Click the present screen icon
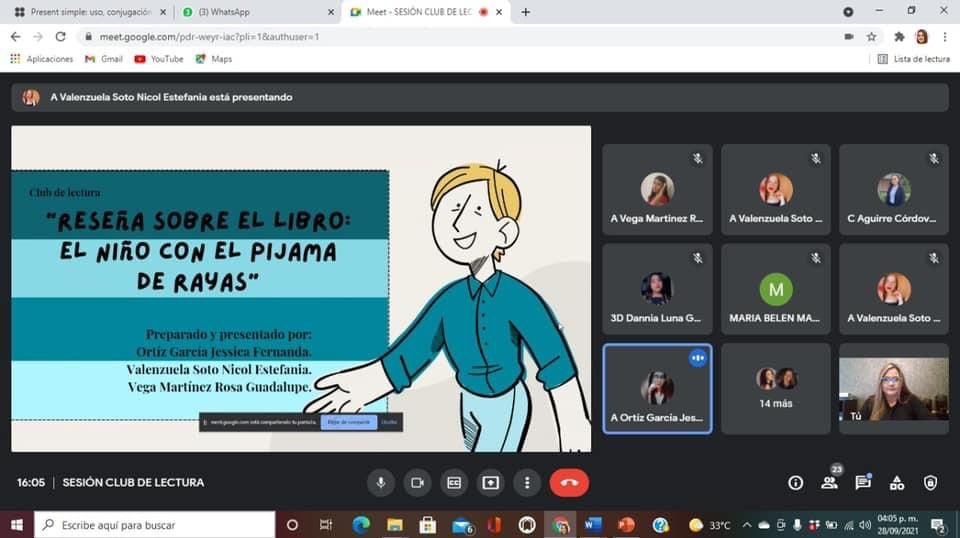This screenshot has height=538, width=960. coord(490,483)
